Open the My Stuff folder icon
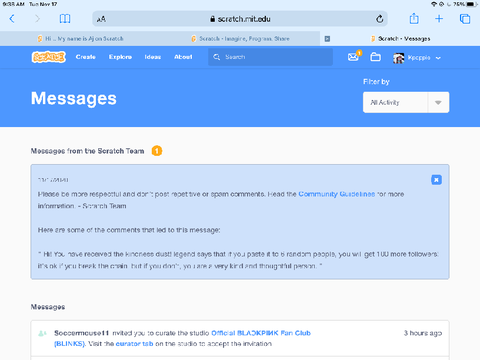The height and width of the screenshot is (360, 480). click(376, 57)
